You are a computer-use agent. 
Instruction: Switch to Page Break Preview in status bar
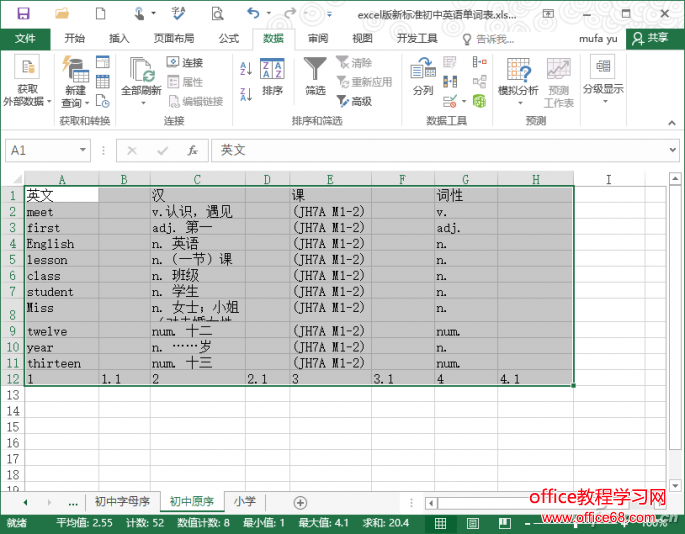505,523
